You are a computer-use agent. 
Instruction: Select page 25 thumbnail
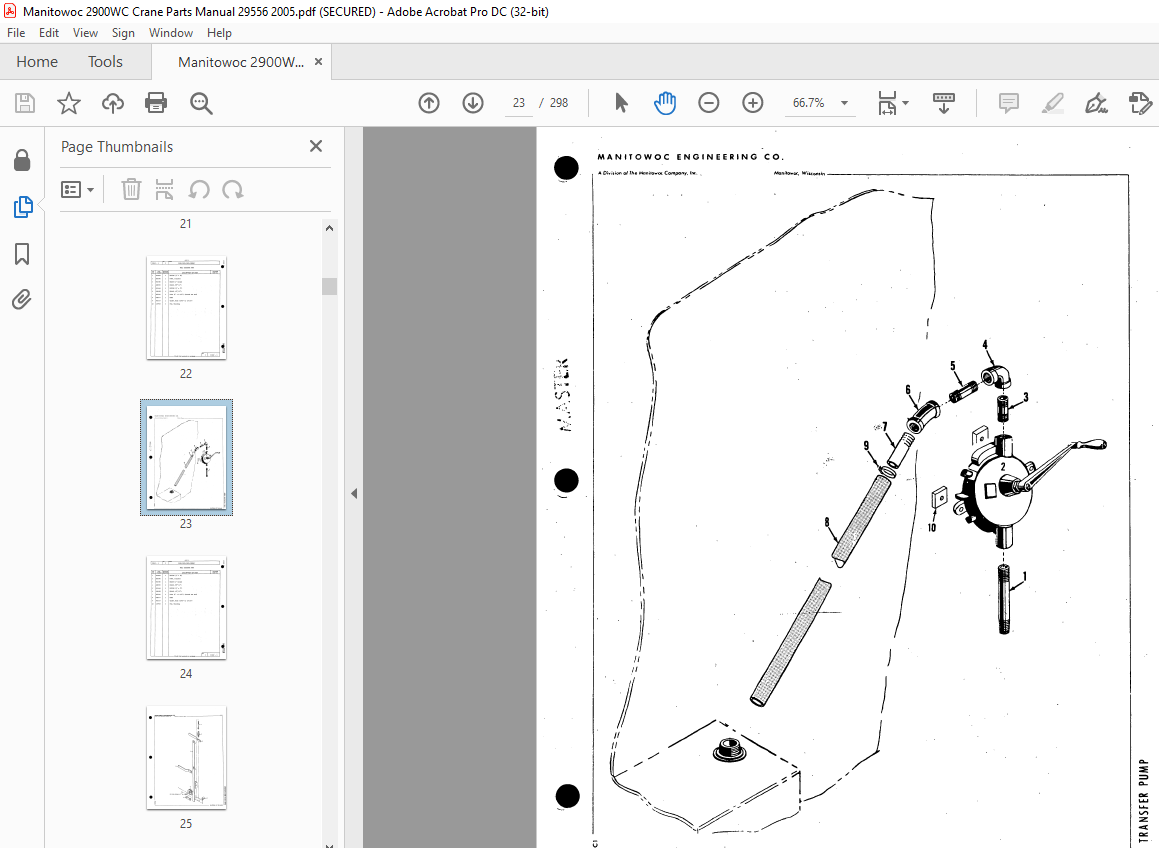point(186,758)
